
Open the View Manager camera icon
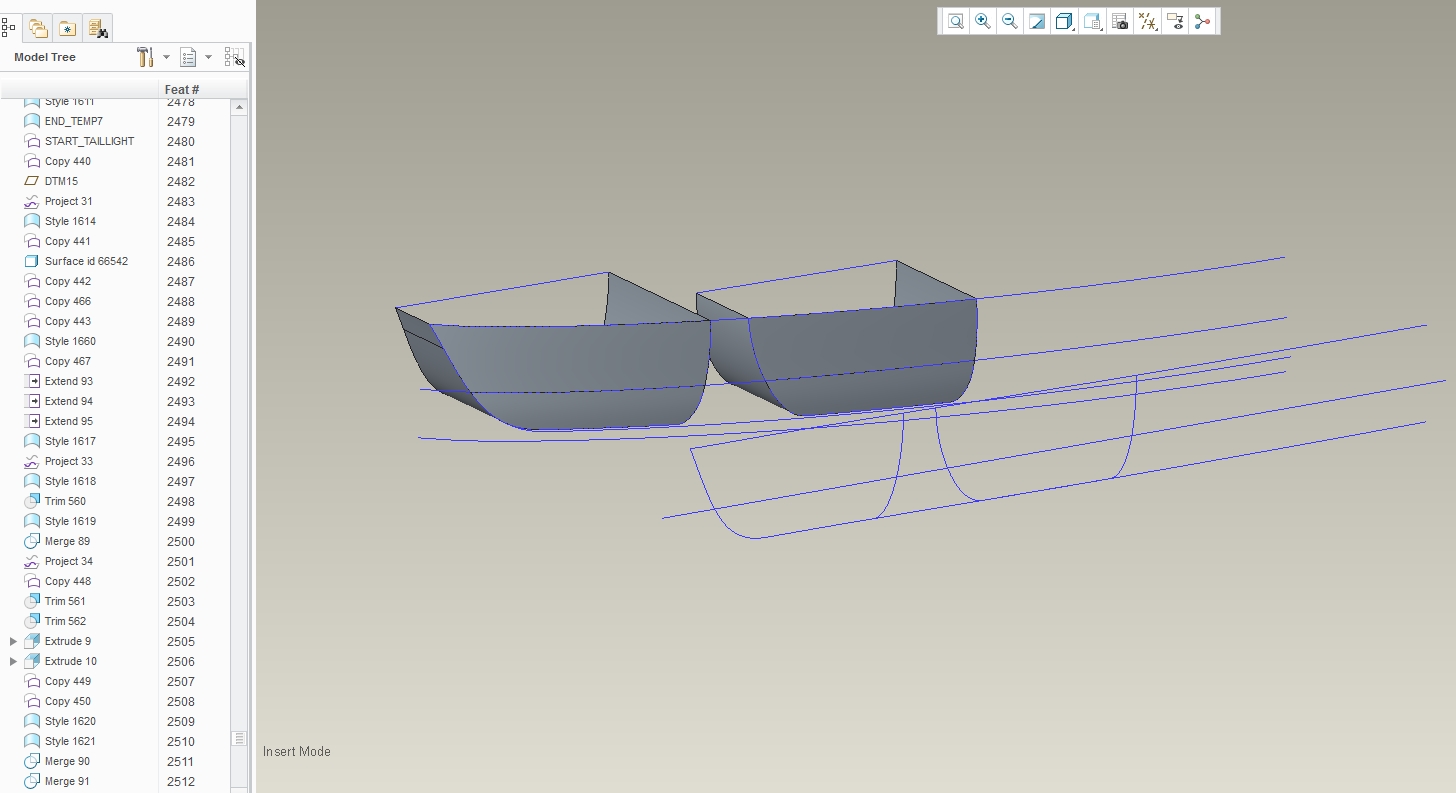(1120, 21)
